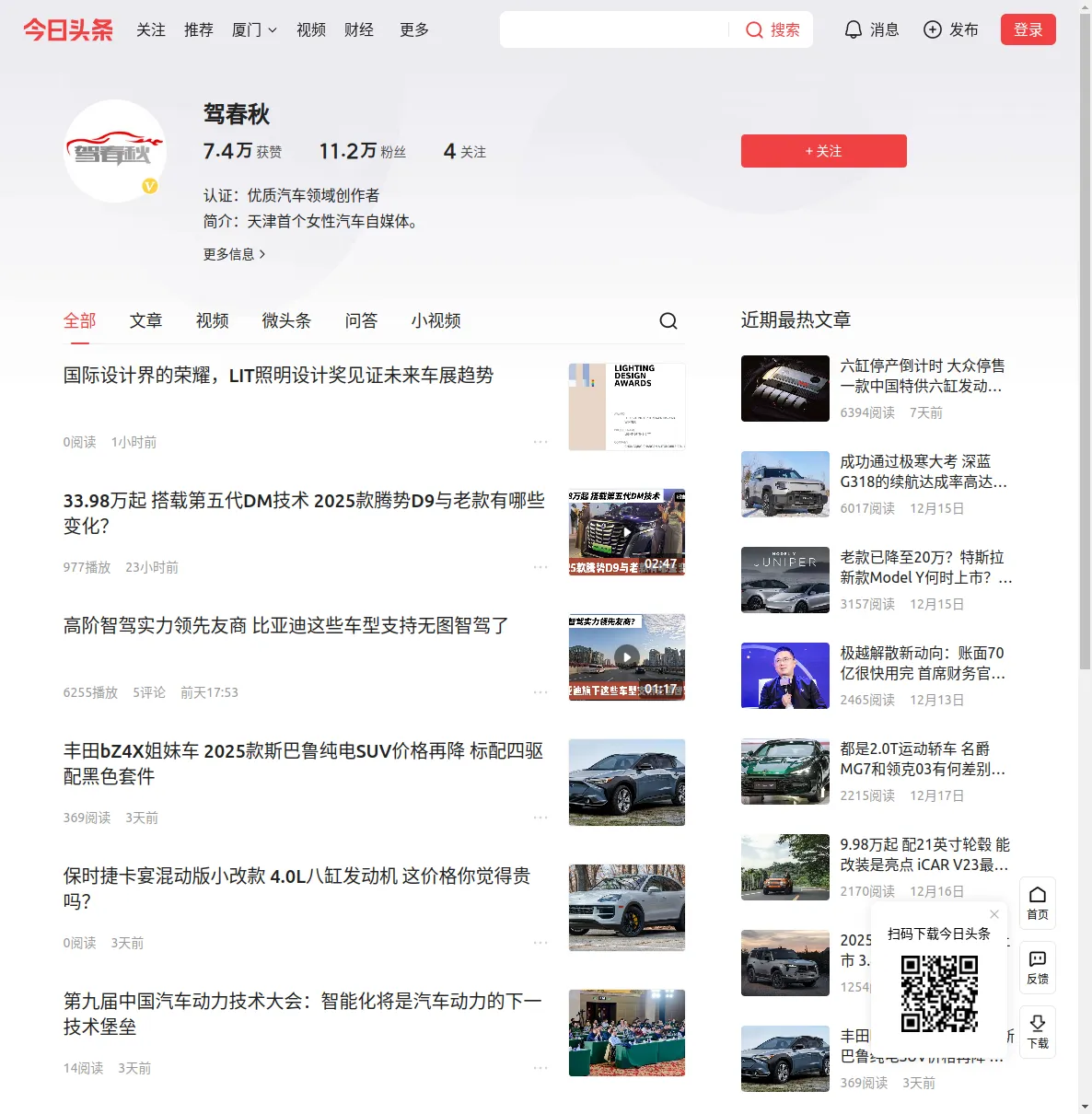Expand the 厦门 city dropdown
This screenshot has height=1114, width=1092.
[x=254, y=29]
